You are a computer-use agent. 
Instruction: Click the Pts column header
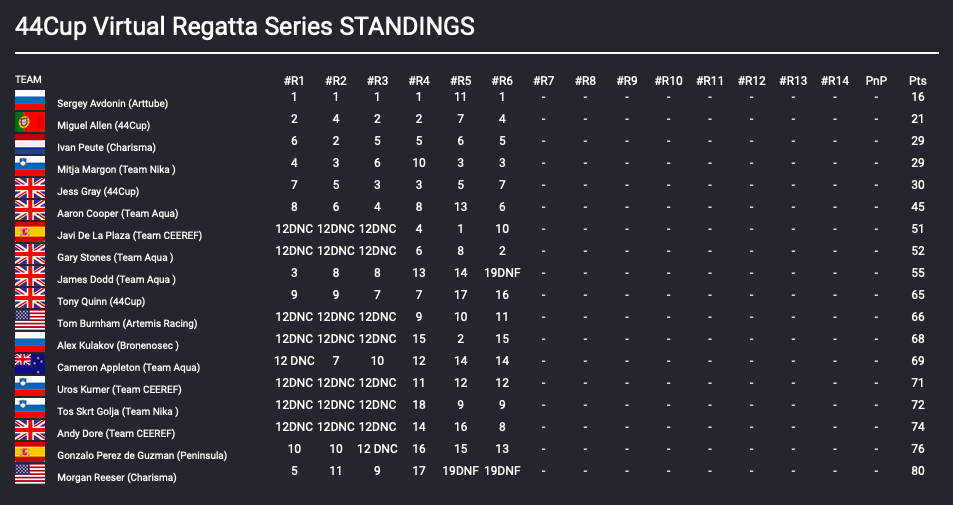click(x=918, y=81)
